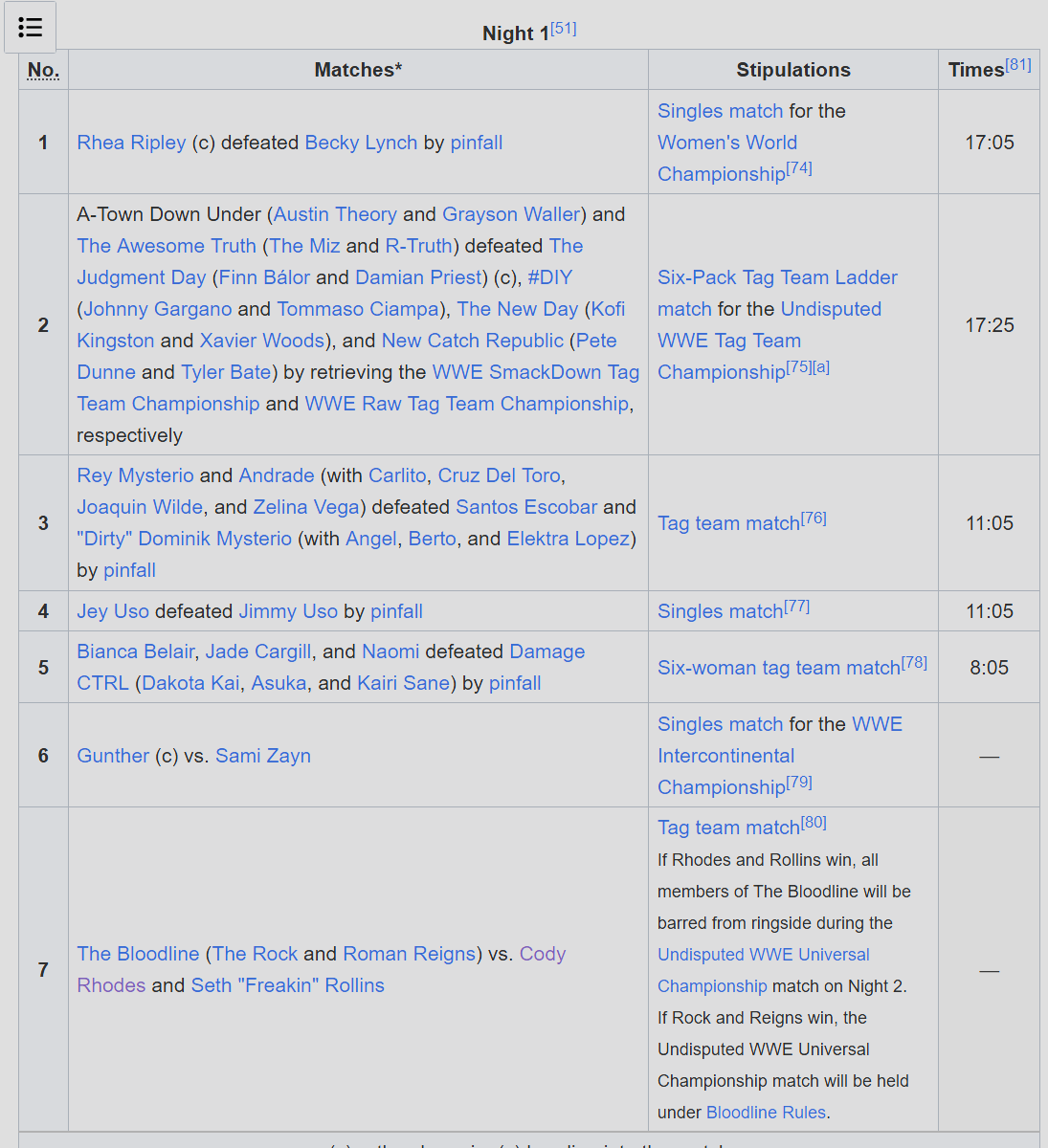Image resolution: width=1048 pixels, height=1148 pixels.
Task: Open WWE Raw Tag Team Championship link
Action: coord(467,404)
